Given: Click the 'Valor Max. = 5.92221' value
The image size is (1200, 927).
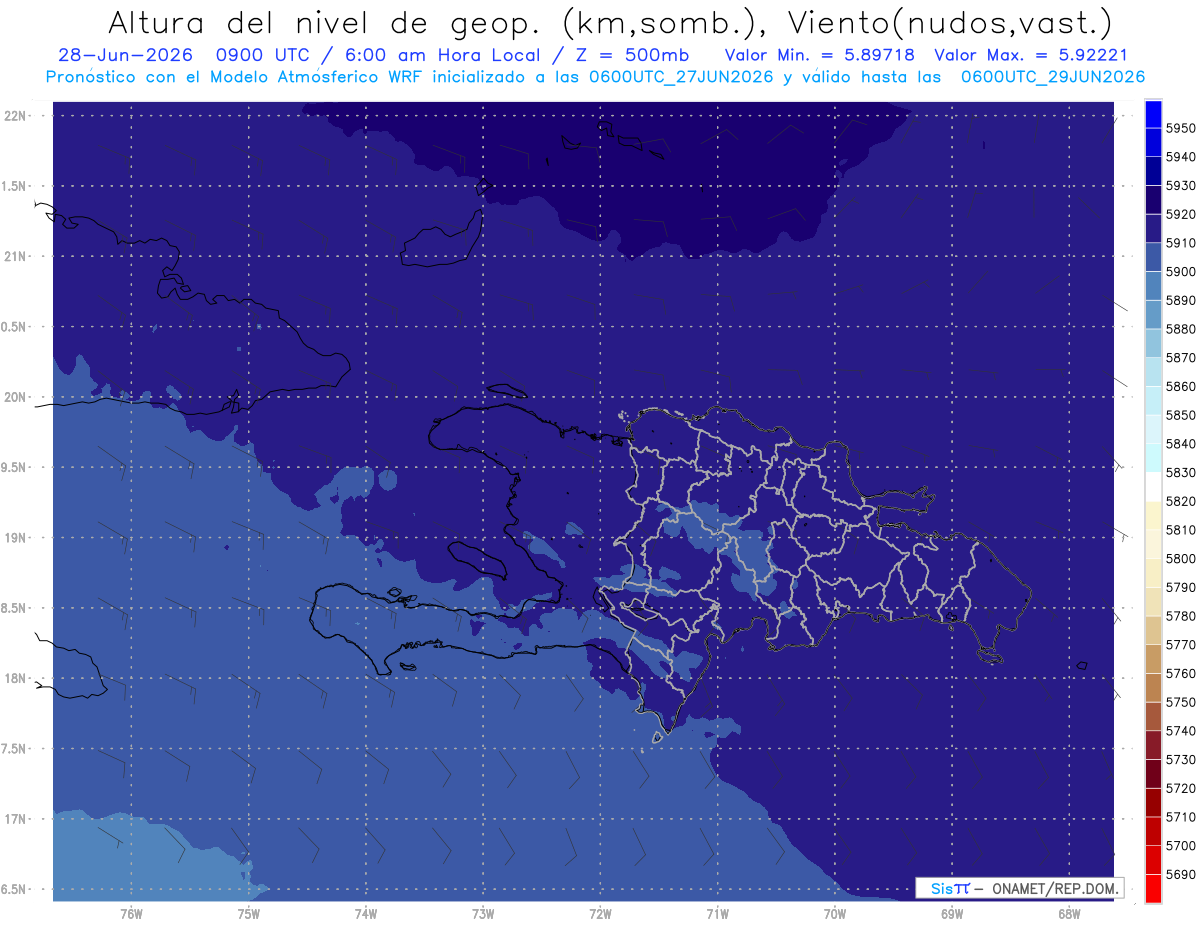Looking at the screenshot, I should (x=1031, y=55).
